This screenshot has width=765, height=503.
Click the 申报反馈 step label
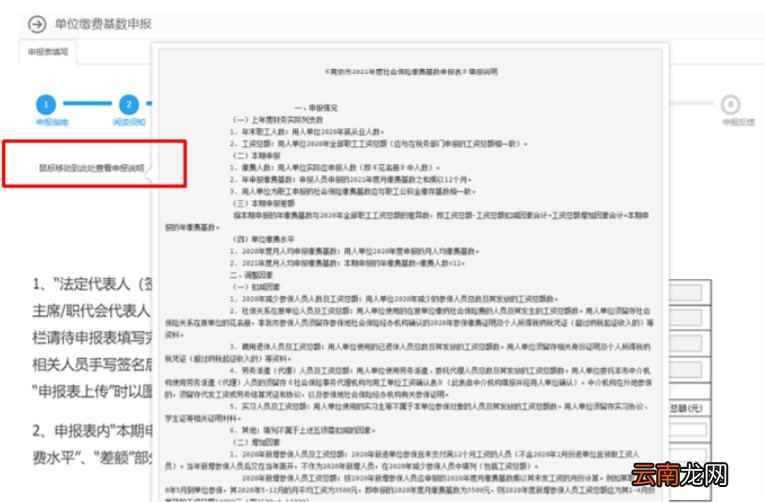[x=738, y=122]
